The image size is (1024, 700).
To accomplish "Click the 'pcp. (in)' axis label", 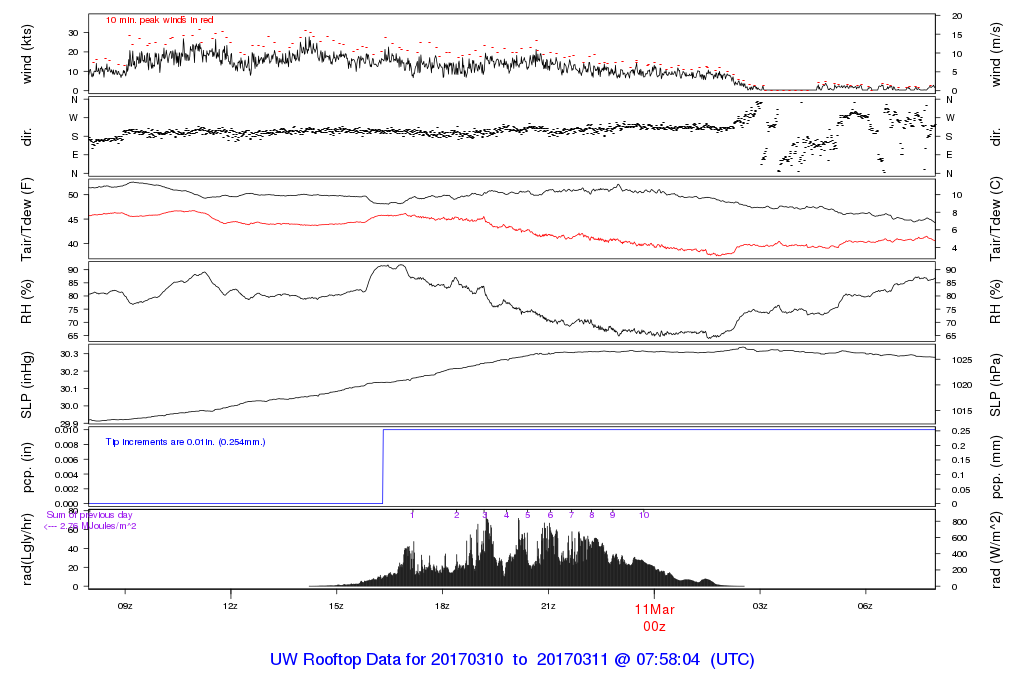I will pyautogui.click(x=27, y=468).
